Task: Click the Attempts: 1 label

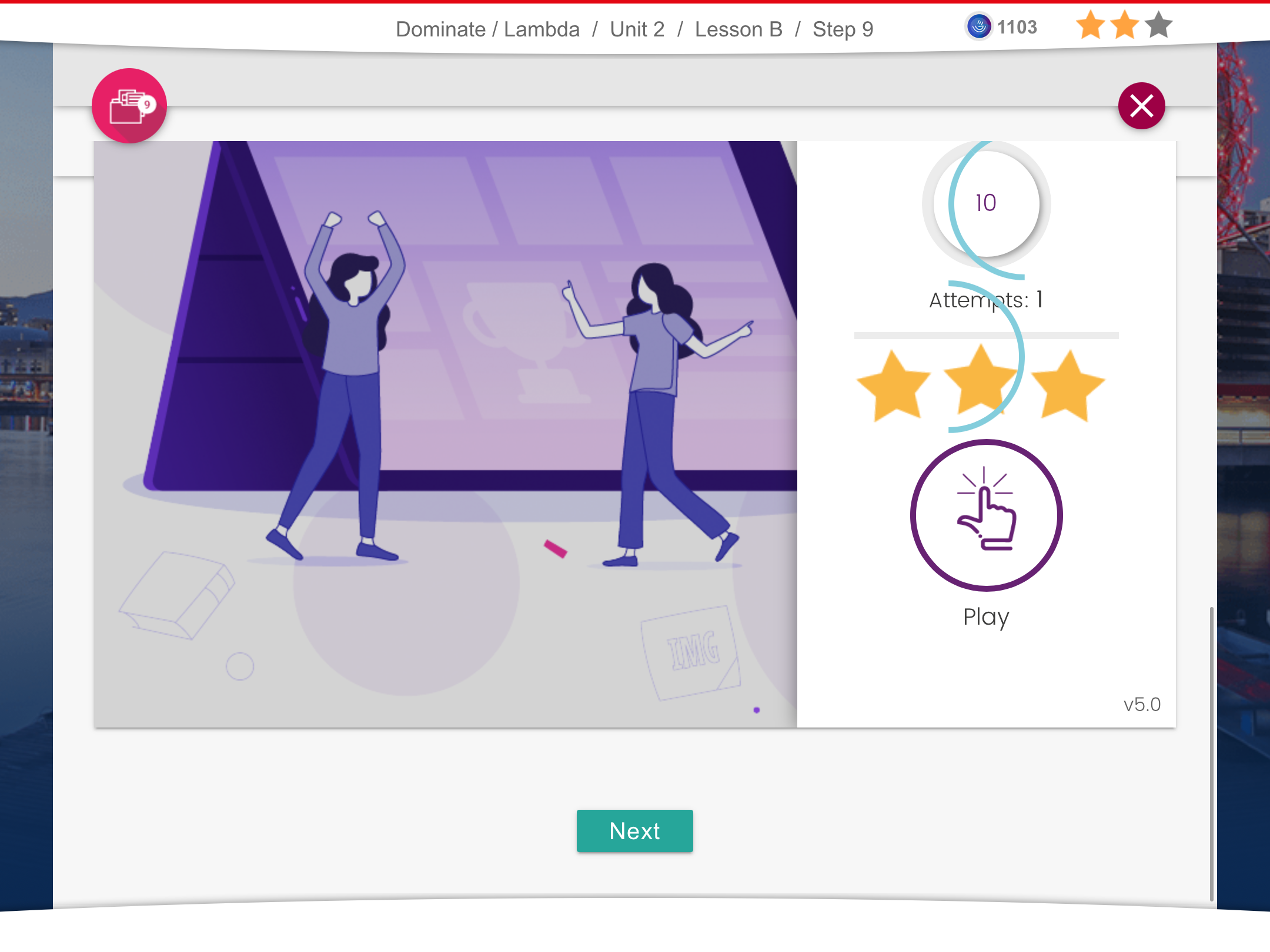Action: click(986, 300)
